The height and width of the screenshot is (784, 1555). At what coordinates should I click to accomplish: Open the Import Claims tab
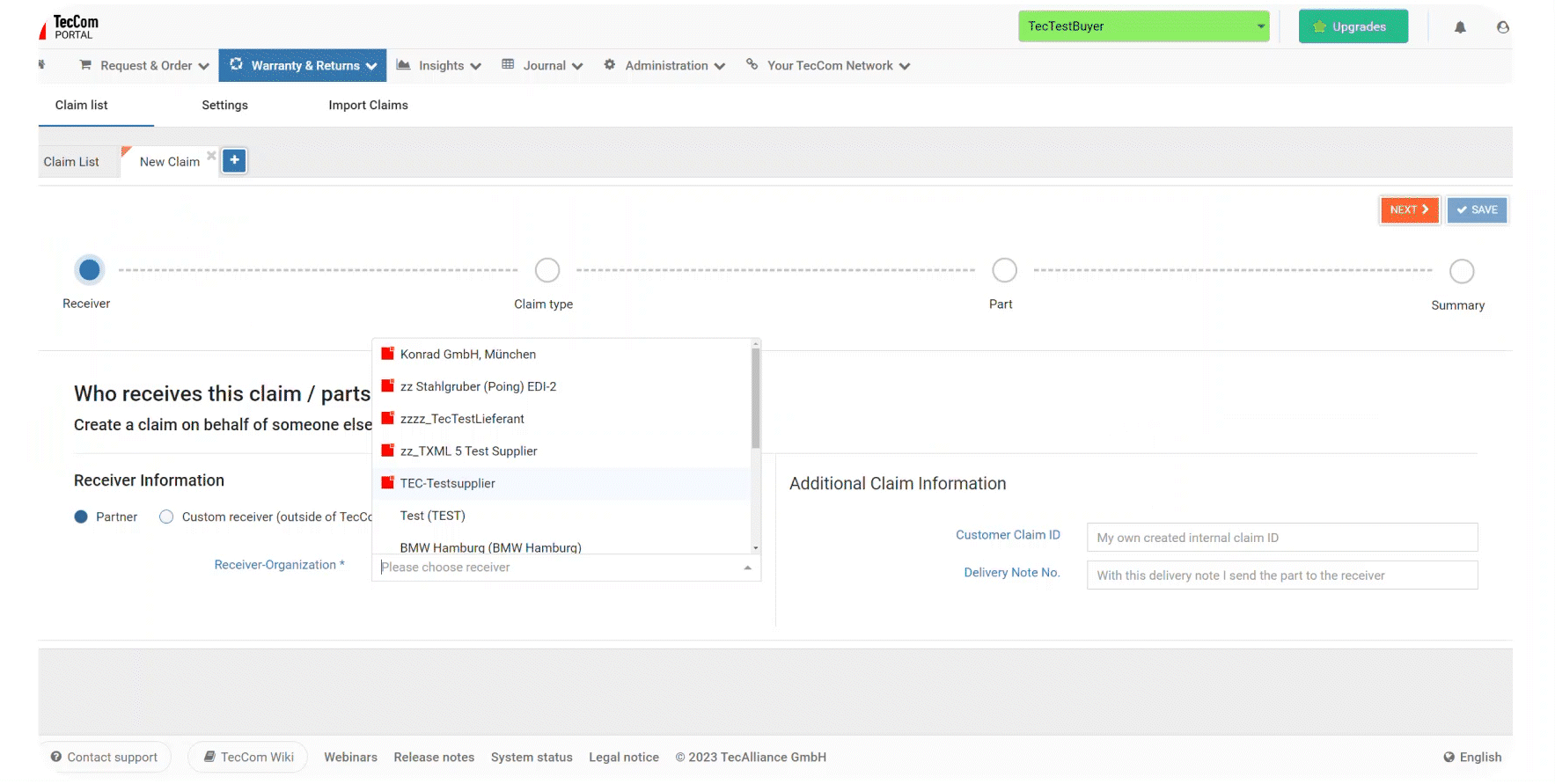[x=368, y=106]
